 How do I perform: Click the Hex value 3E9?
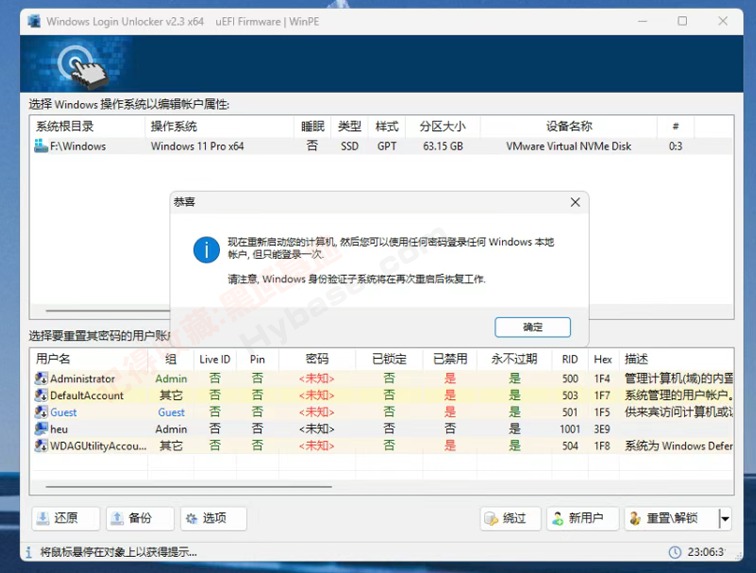coord(602,429)
